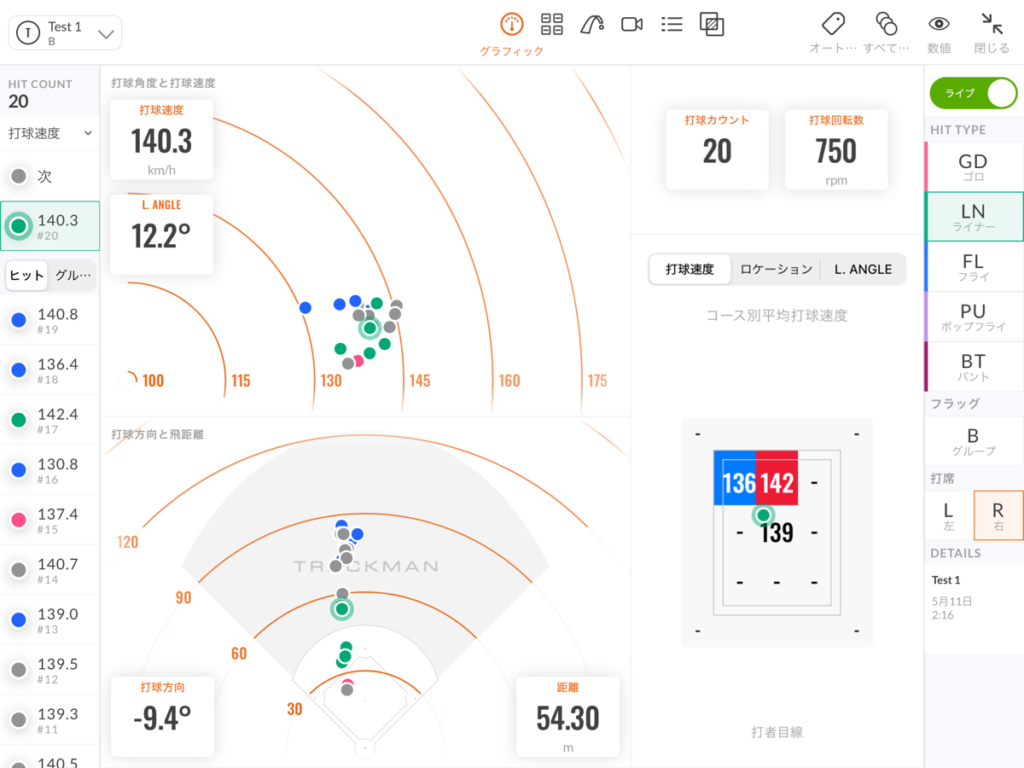Select hit #13 with 139.0
This screenshot has height=768, width=1024.
pos(50,620)
